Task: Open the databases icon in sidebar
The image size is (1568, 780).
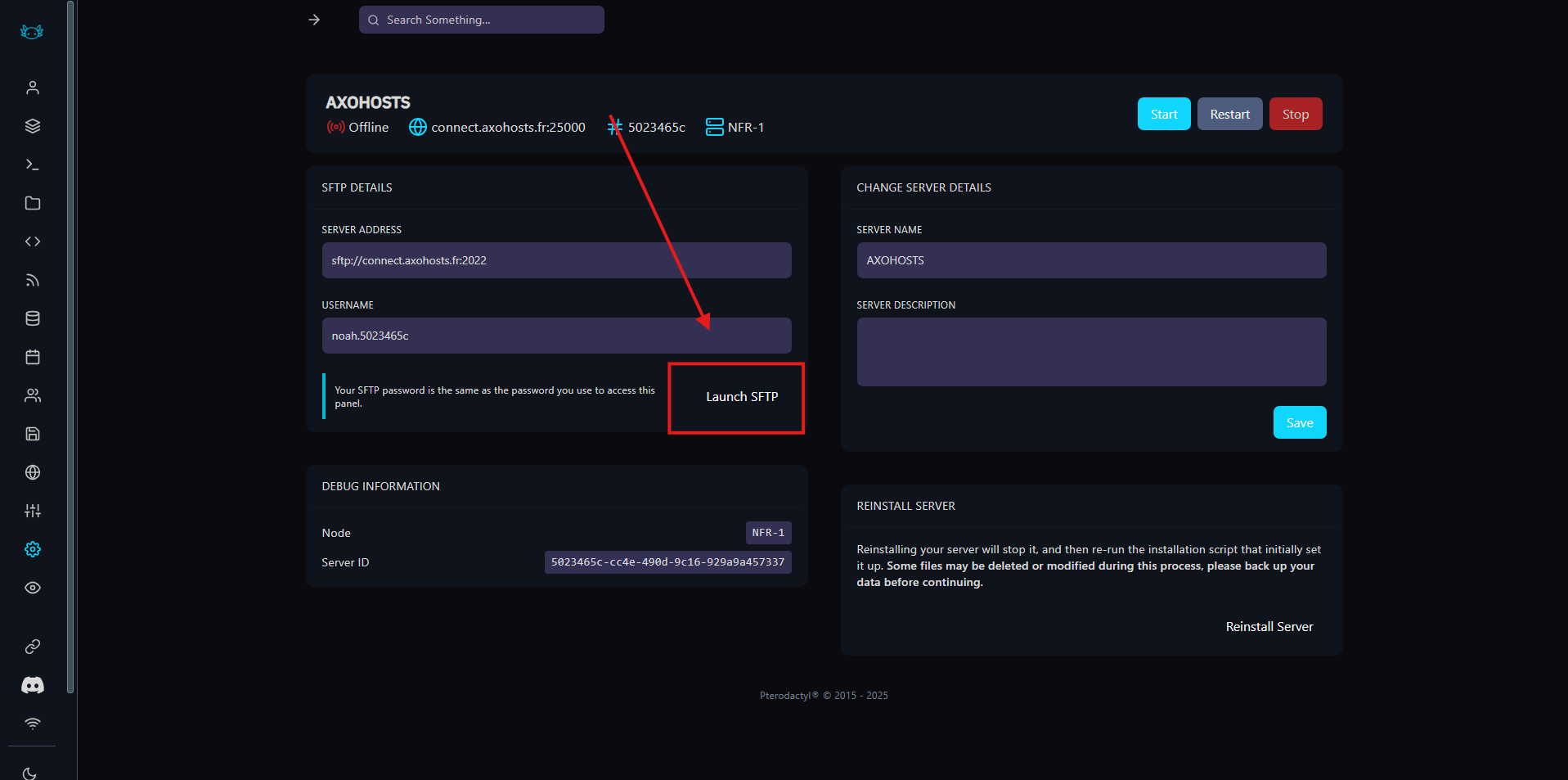Action: 33,318
